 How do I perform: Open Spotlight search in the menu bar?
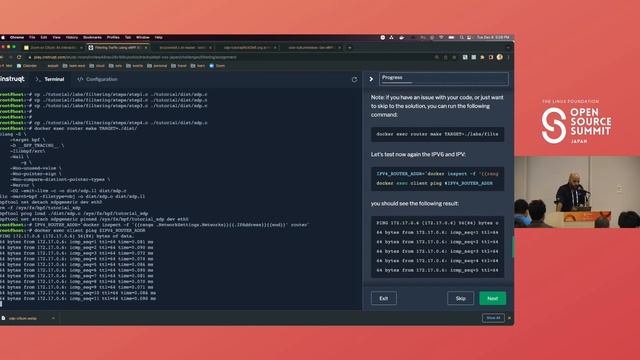(462, 38)
